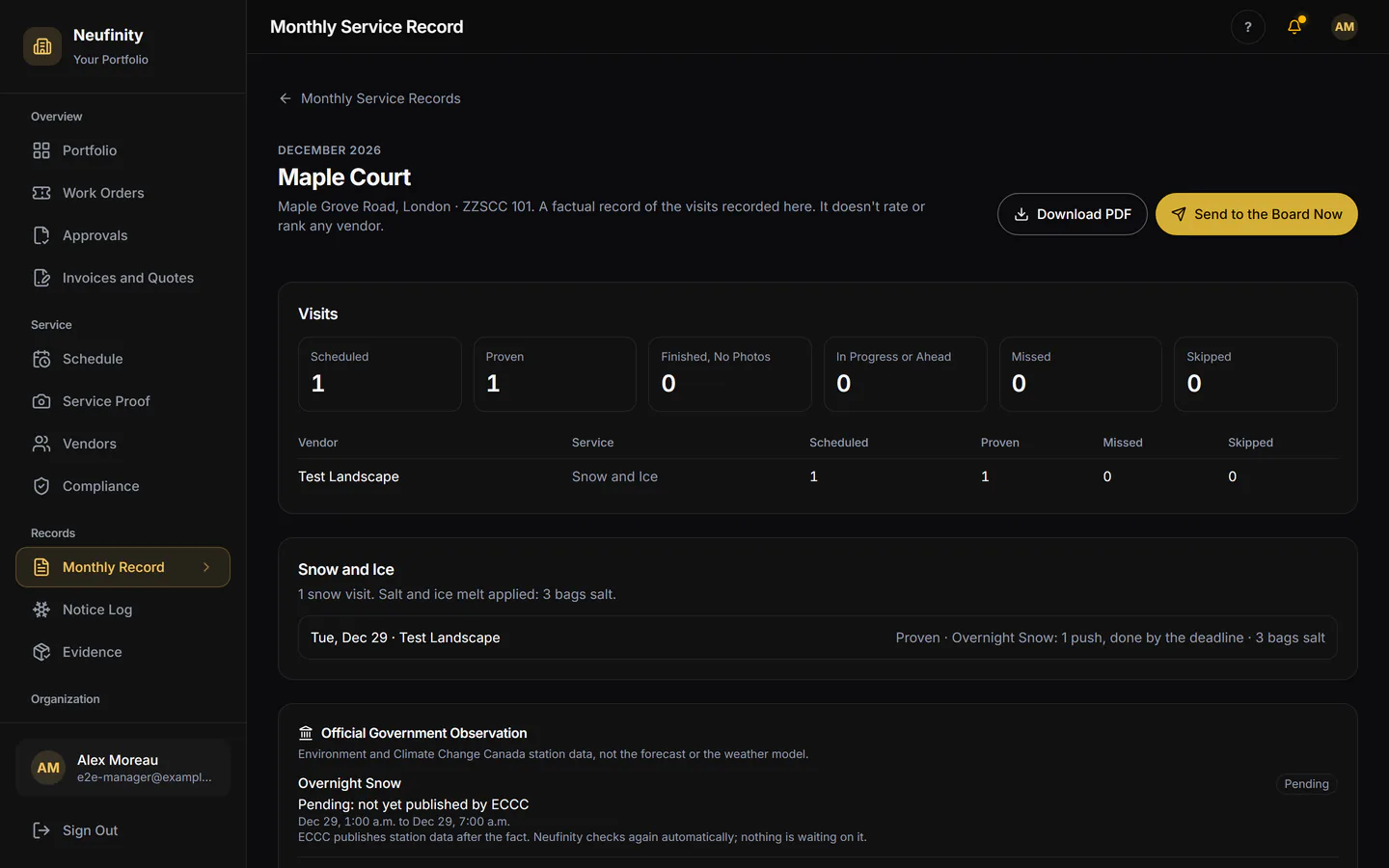Open notifications bell icon
Viewport: 1389px width, 868px height.
pos(1294,27)
